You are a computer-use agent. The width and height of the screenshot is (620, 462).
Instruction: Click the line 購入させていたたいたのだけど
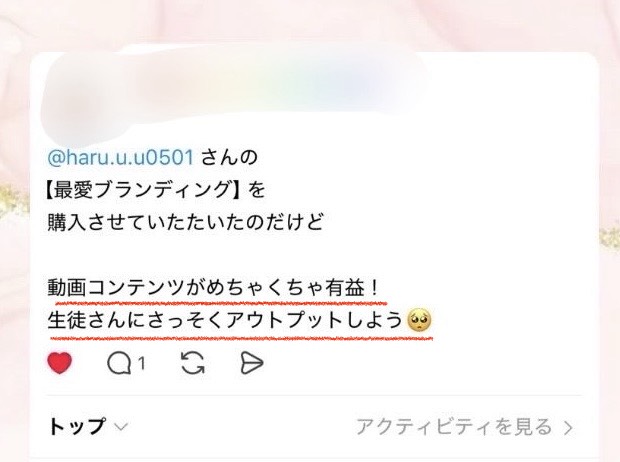pos(185,222)
